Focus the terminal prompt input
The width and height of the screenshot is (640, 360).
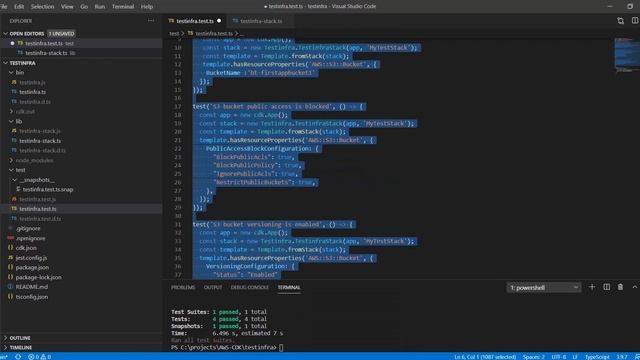click(281, 347)
